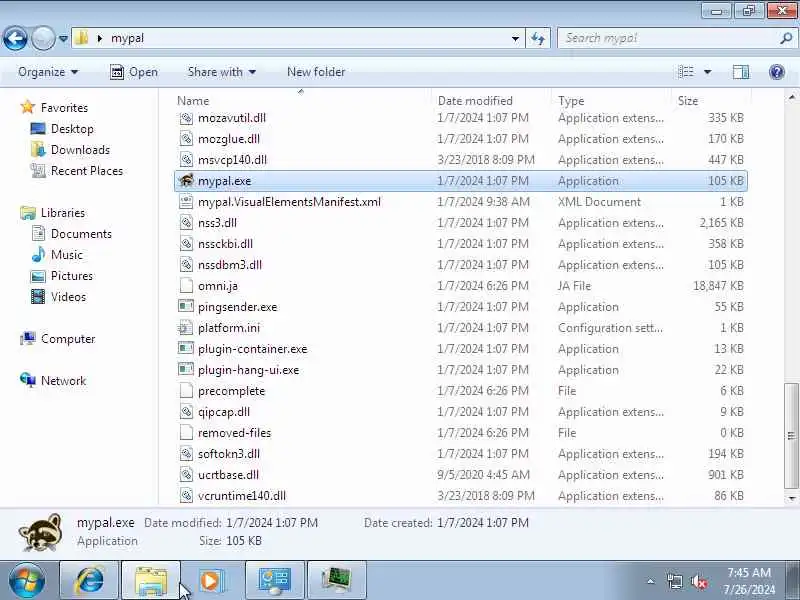Select vcruntime140.dll file icon

pos(186,495)
